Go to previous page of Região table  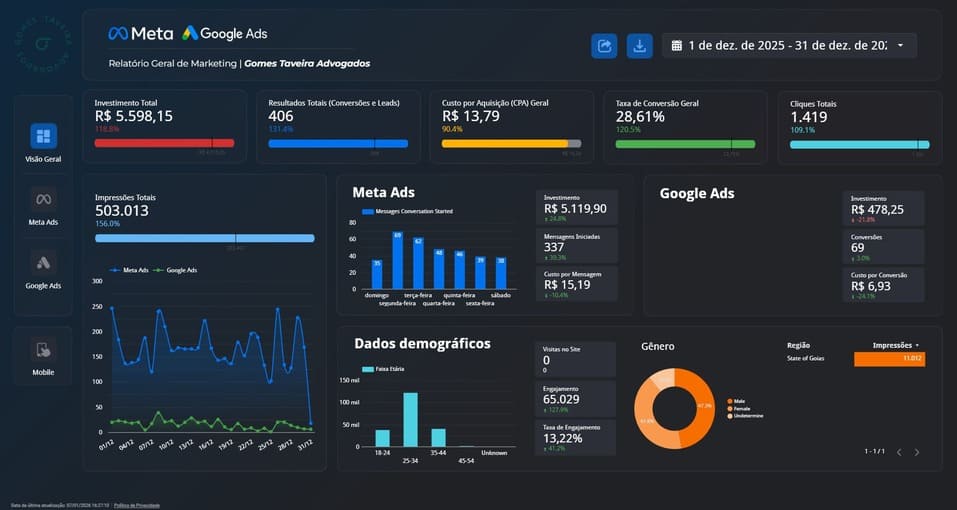[898, 452]
